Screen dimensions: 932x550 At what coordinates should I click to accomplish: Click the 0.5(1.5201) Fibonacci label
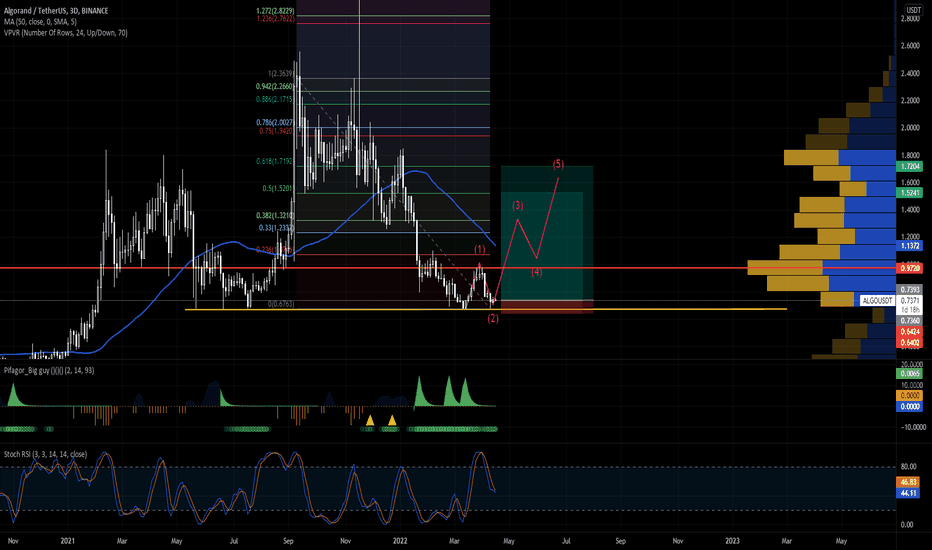(278, 188)
